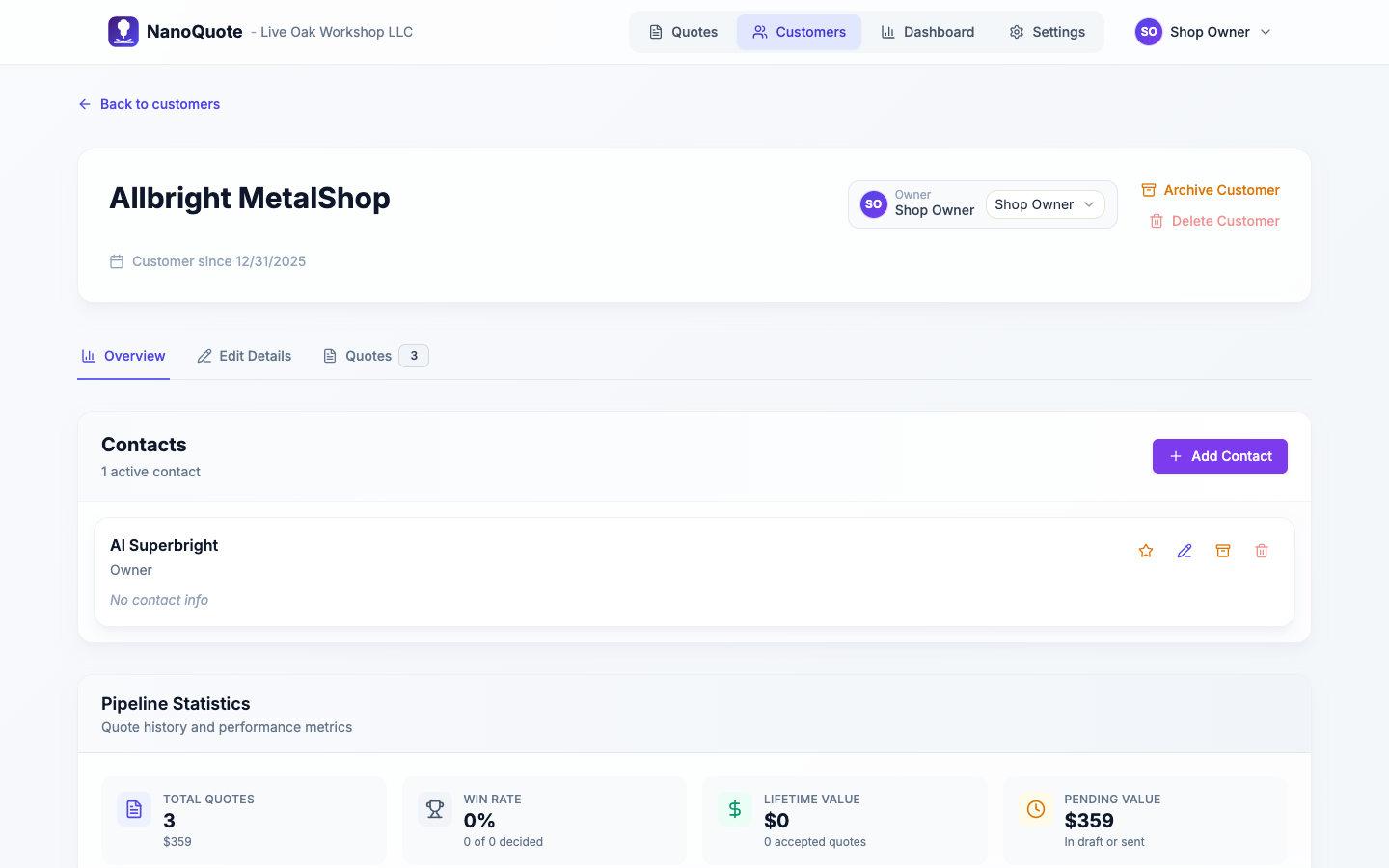Click Delete Customer
This screenshot has height=868, width=1389.
click(x=1214, y=221)
